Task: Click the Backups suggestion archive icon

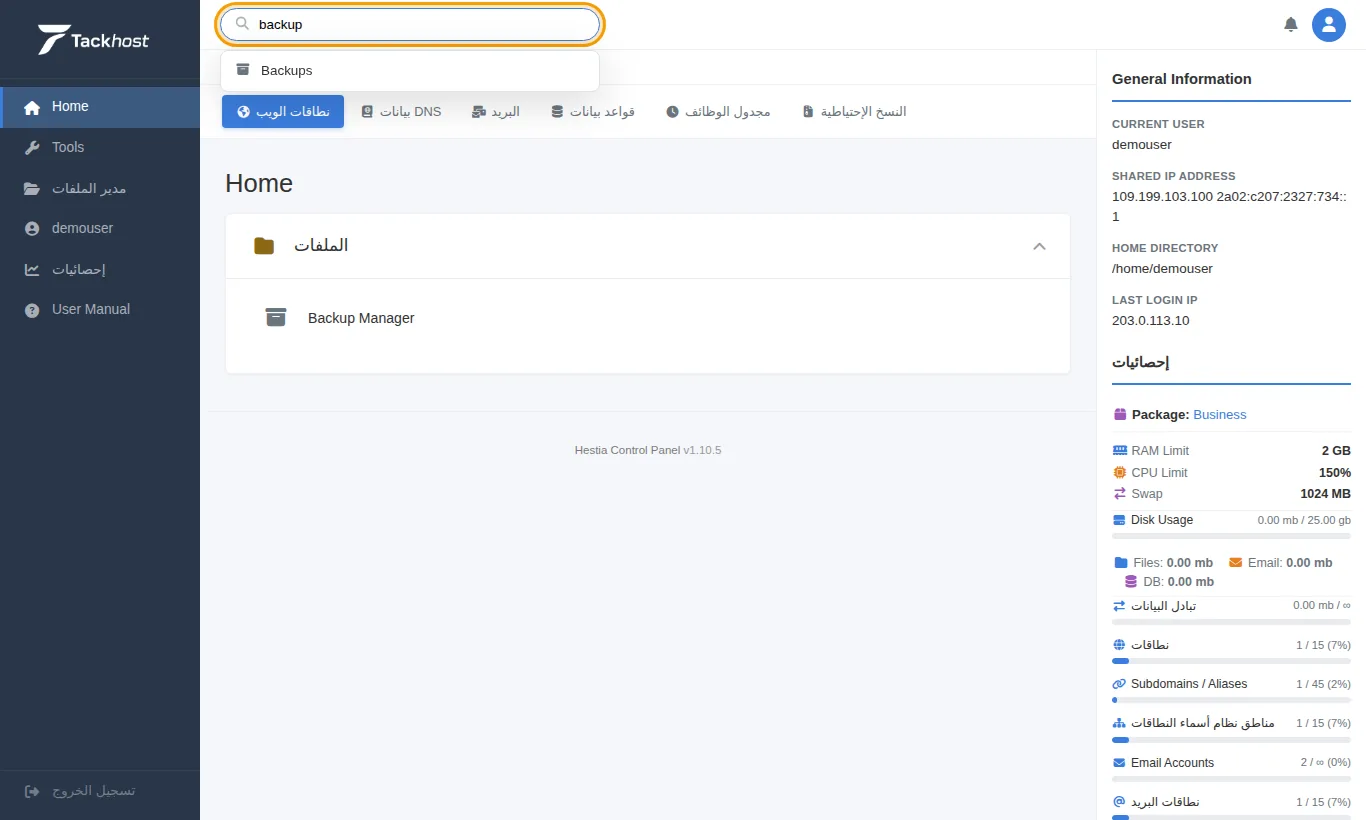Action: (x=243, y=70)
